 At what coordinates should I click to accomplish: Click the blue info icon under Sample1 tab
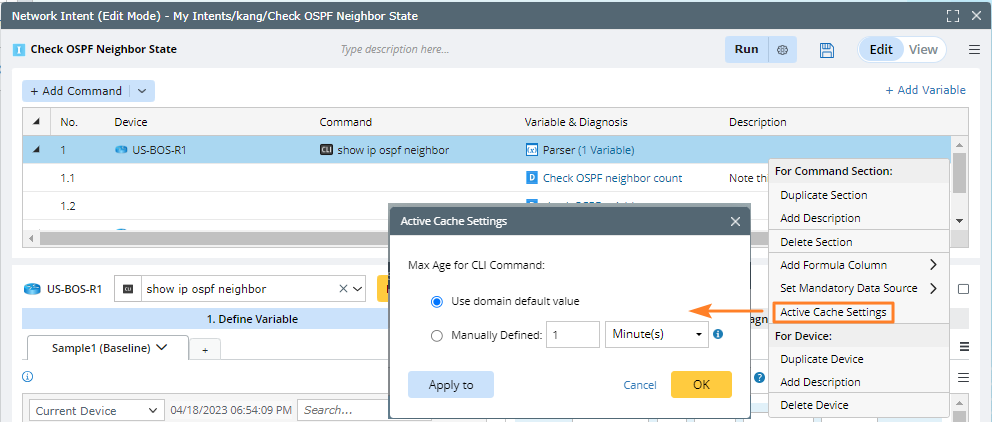(27, 377)
